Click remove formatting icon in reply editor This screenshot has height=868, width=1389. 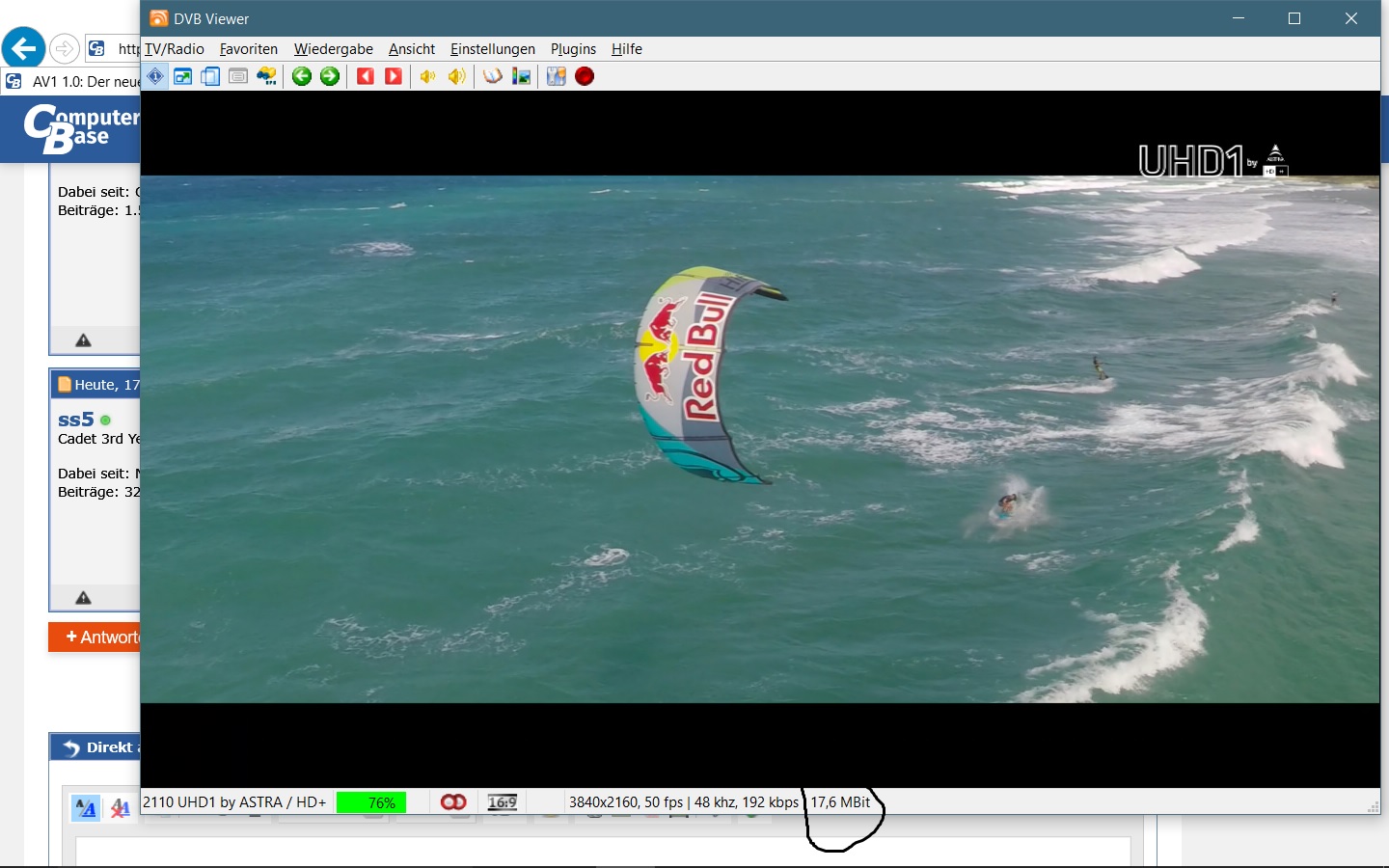point(120,808)
